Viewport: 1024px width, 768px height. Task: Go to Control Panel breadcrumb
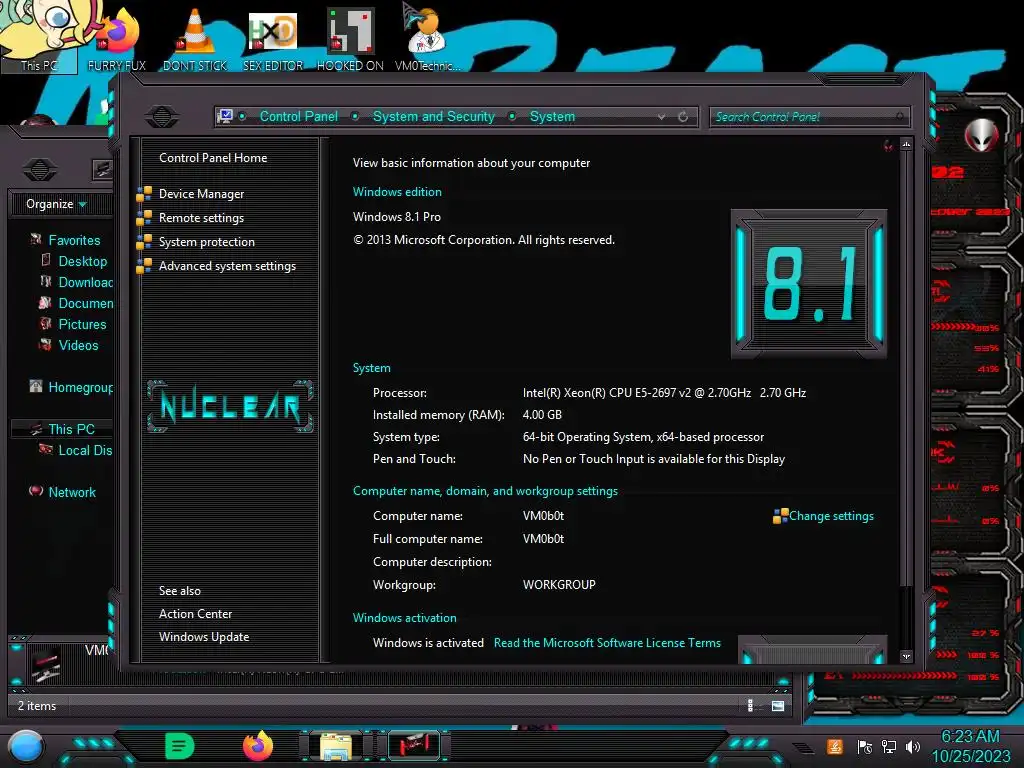coord(299,116)
